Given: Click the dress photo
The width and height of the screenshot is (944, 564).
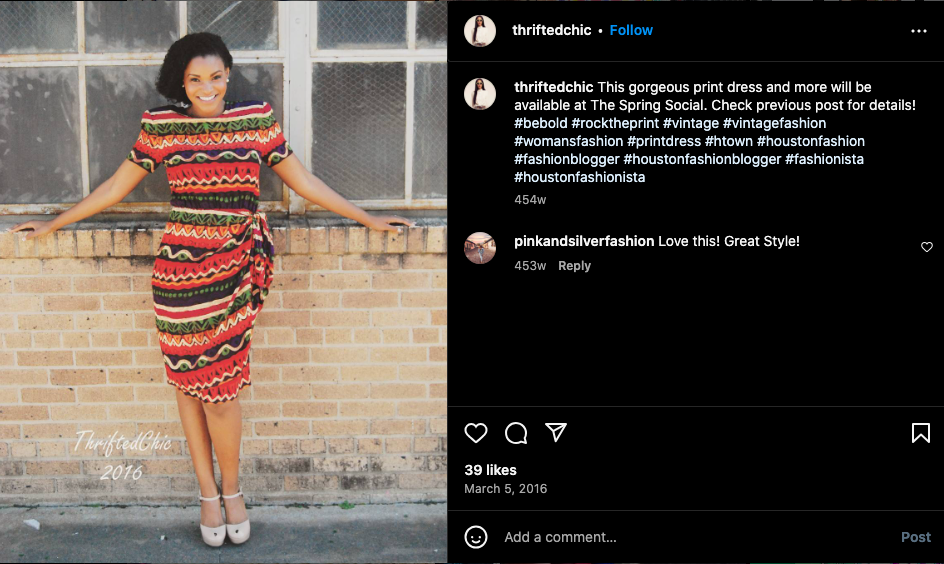Looking at the screenshot, I should click(x=223, y=282).
